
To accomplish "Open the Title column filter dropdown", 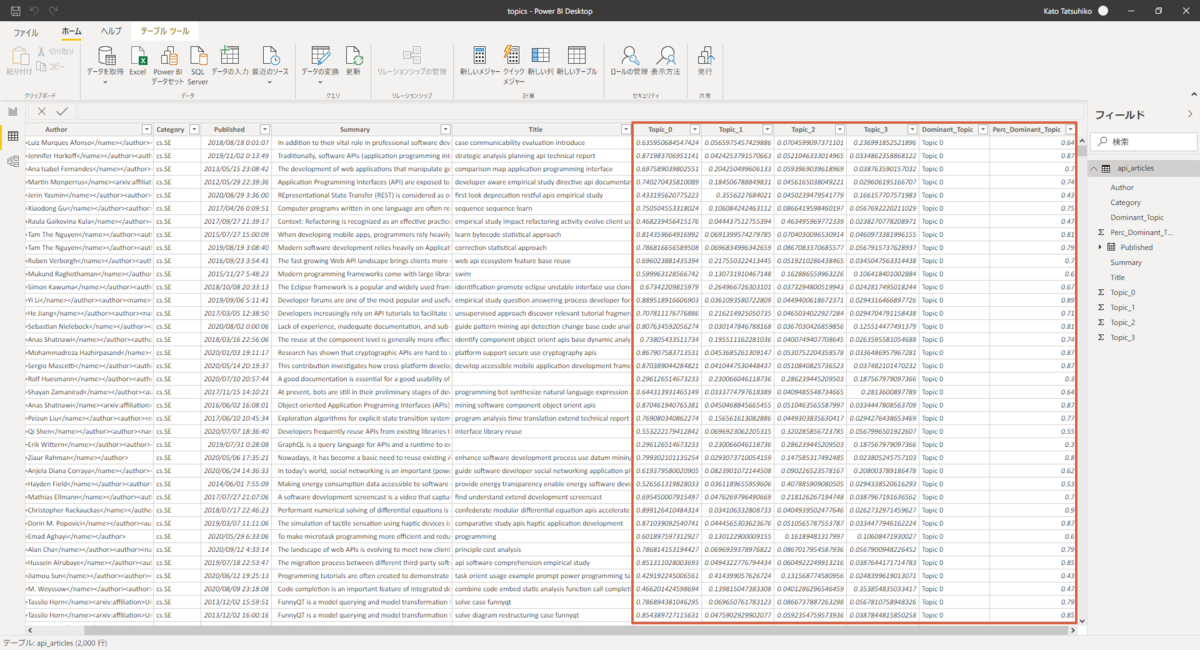I will pyautogui.click(x=624, y=130).
